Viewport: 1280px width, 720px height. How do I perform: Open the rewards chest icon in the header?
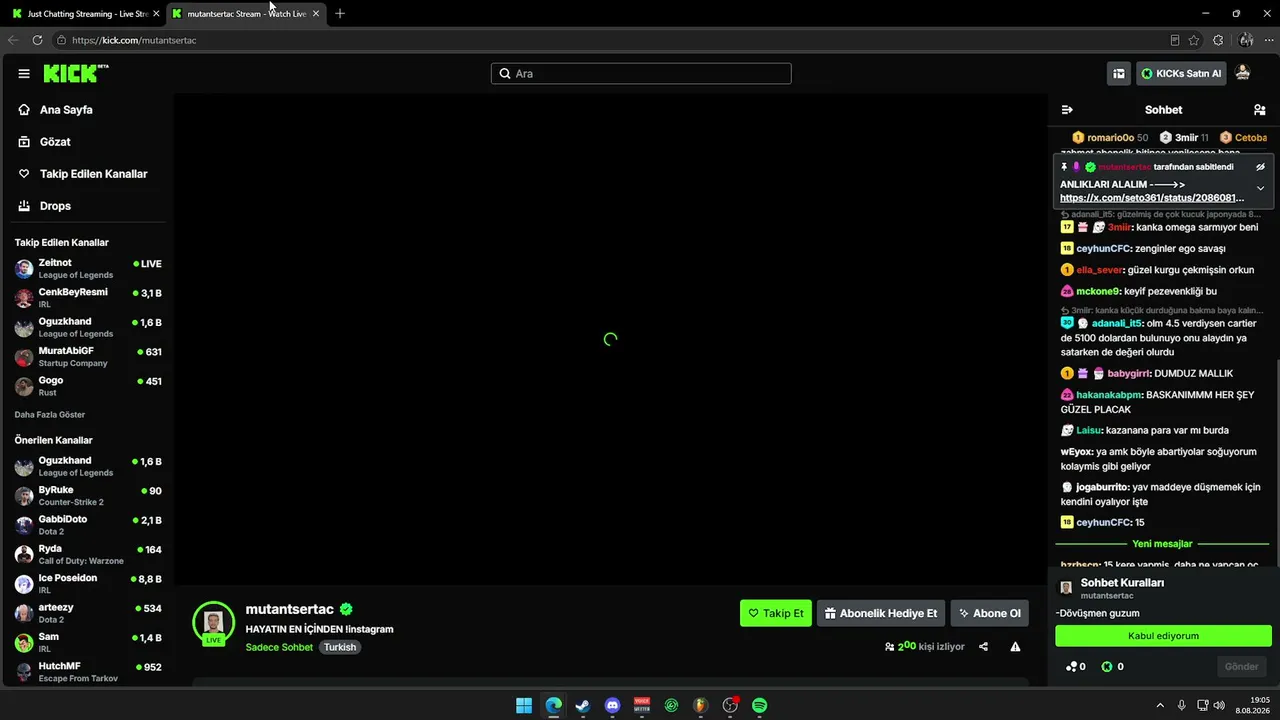pyautogui.click(x=1119, y=74)
